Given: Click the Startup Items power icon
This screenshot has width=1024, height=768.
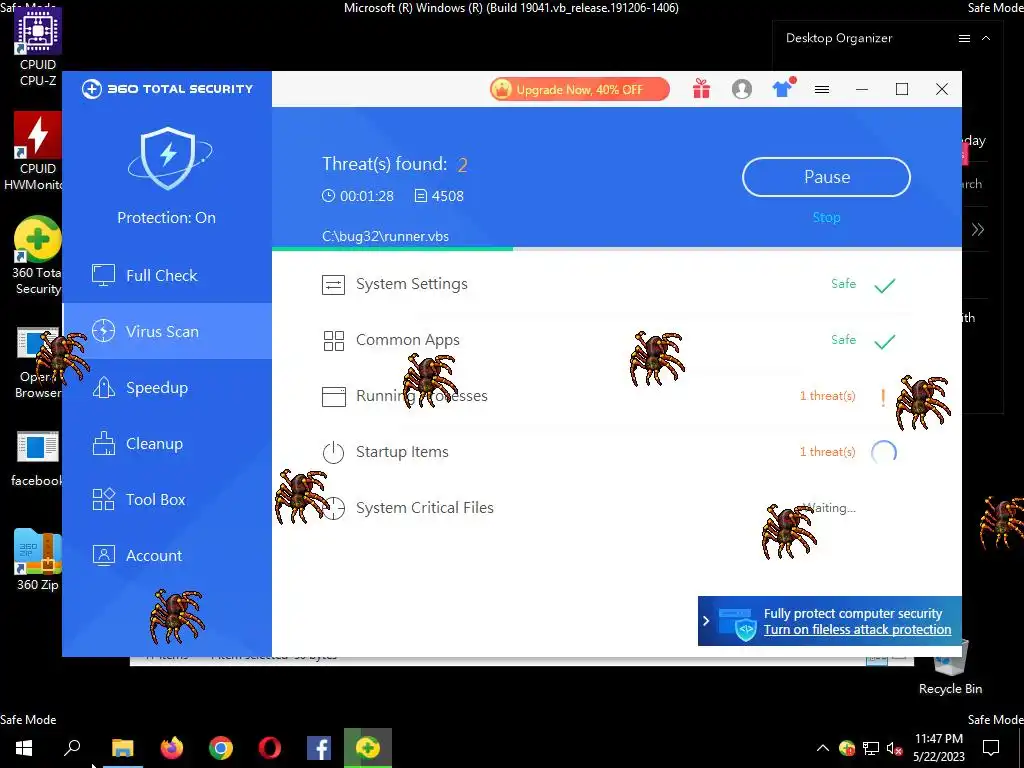Looking at the screenshot, I should click(x=333, y=452).
